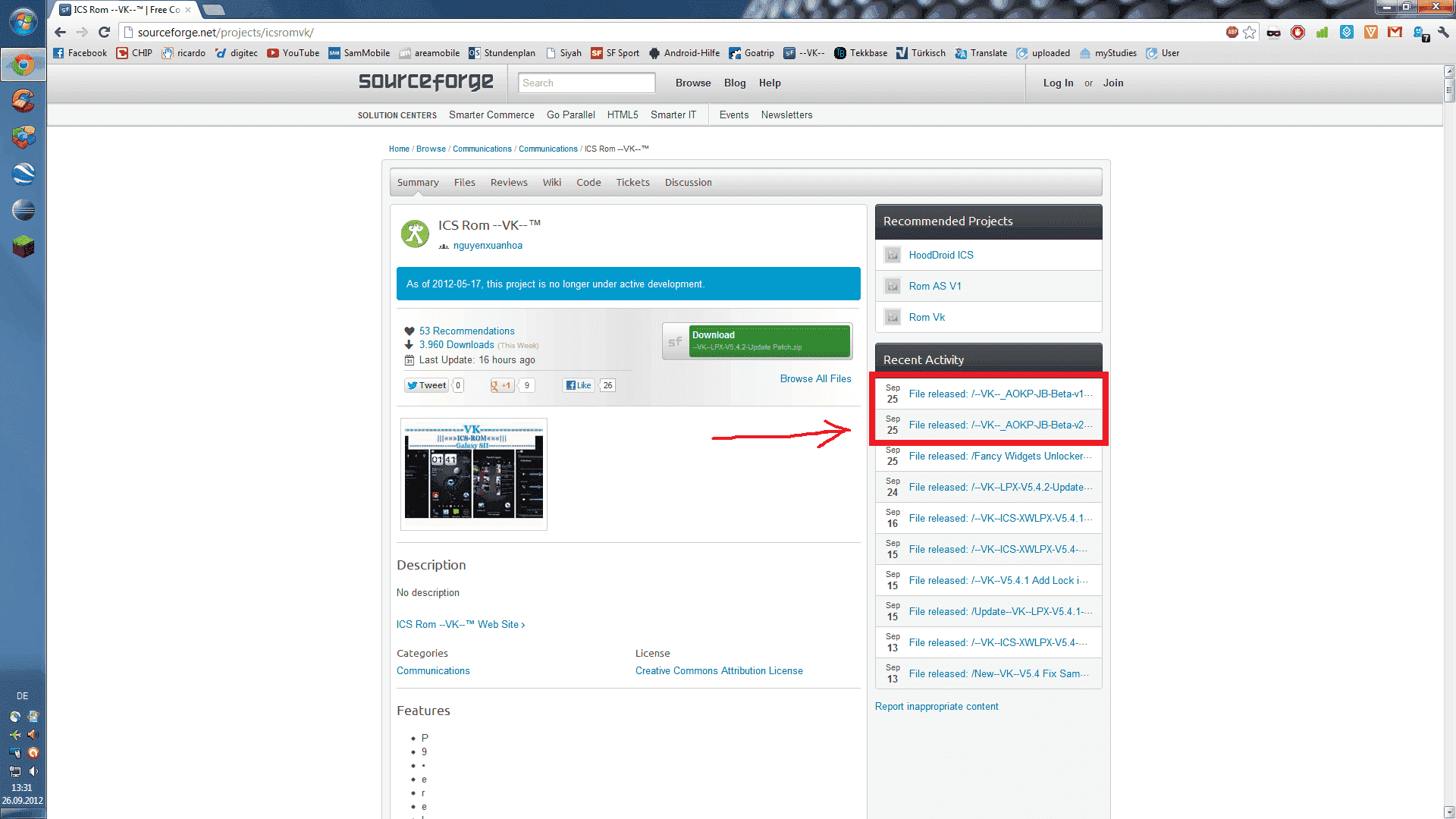Click the Join link
Viewport: 1456px width, 819px height.
tap(1113, 83)
